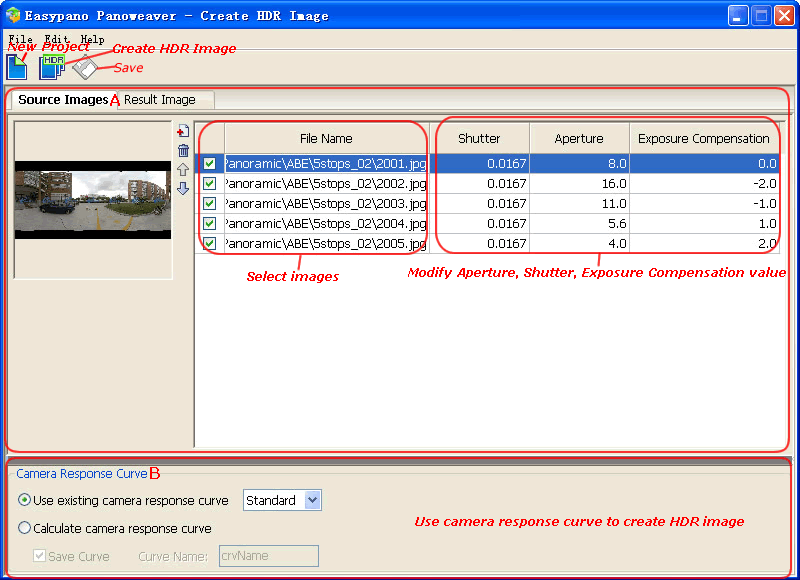Select Calculate camera response curve option
Image resolution: width=800 pixels, height=580 pixels.
click(x=24, y=527)
